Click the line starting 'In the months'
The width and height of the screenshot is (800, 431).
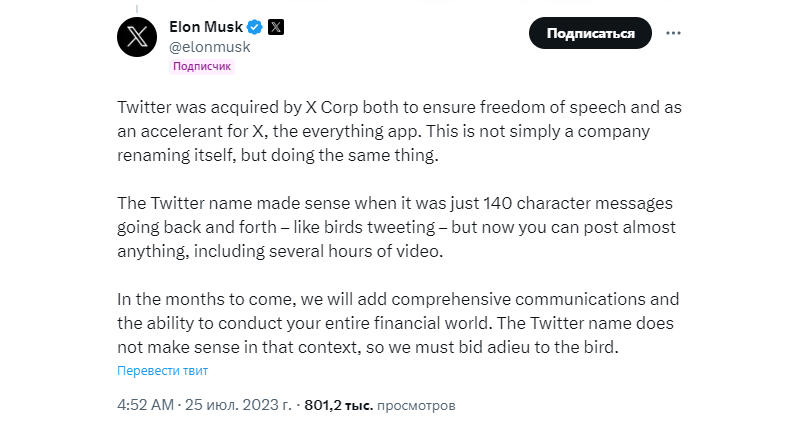point(398,299)
